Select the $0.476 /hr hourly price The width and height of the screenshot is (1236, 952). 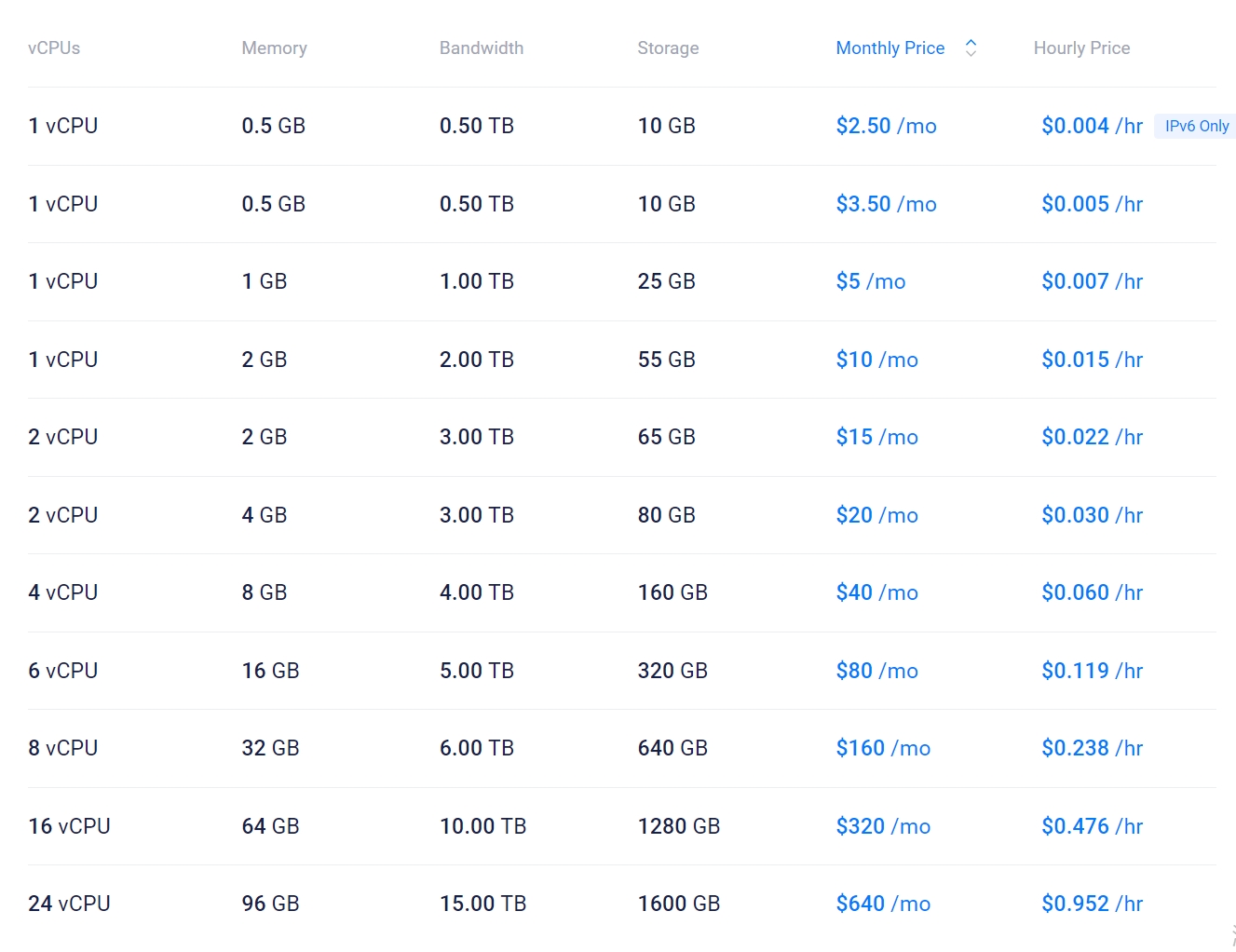(x=1092, y=826)
